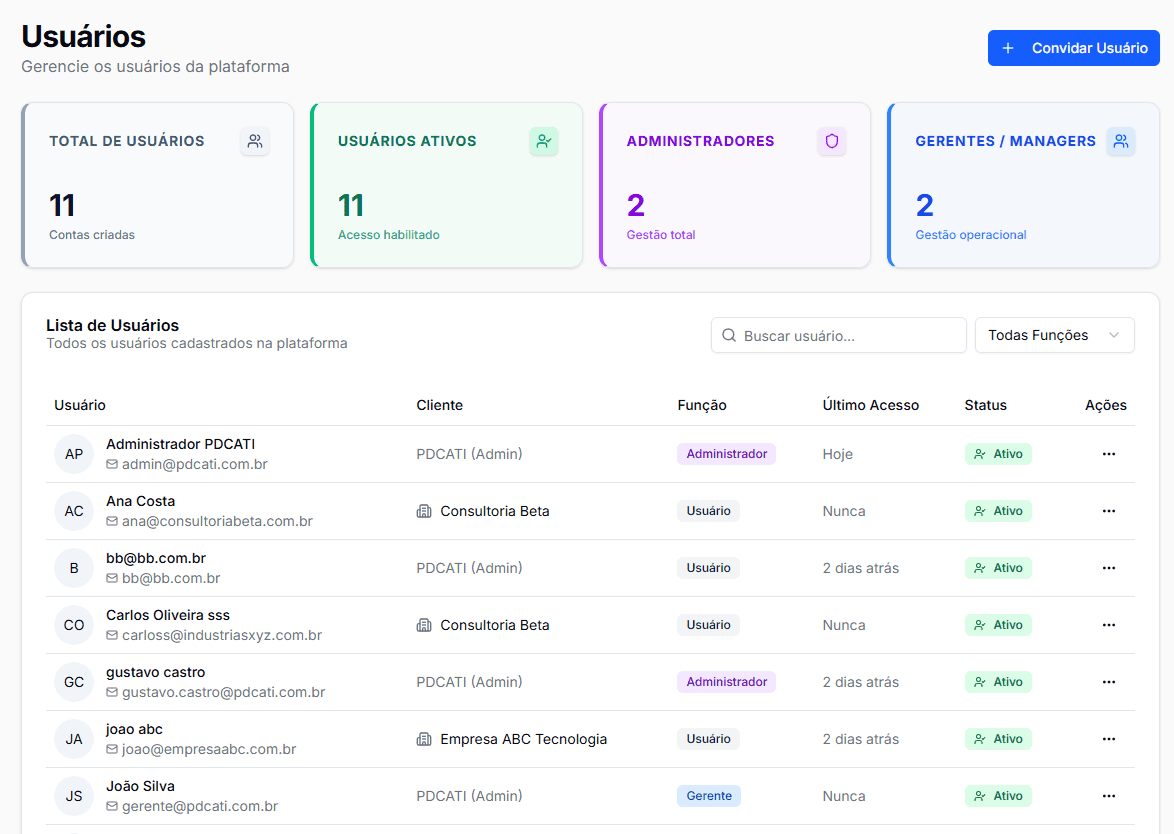Viewport: 1174px width, 834px height.
Task: Click the Convidar Usuário button
Action: 1073,48
